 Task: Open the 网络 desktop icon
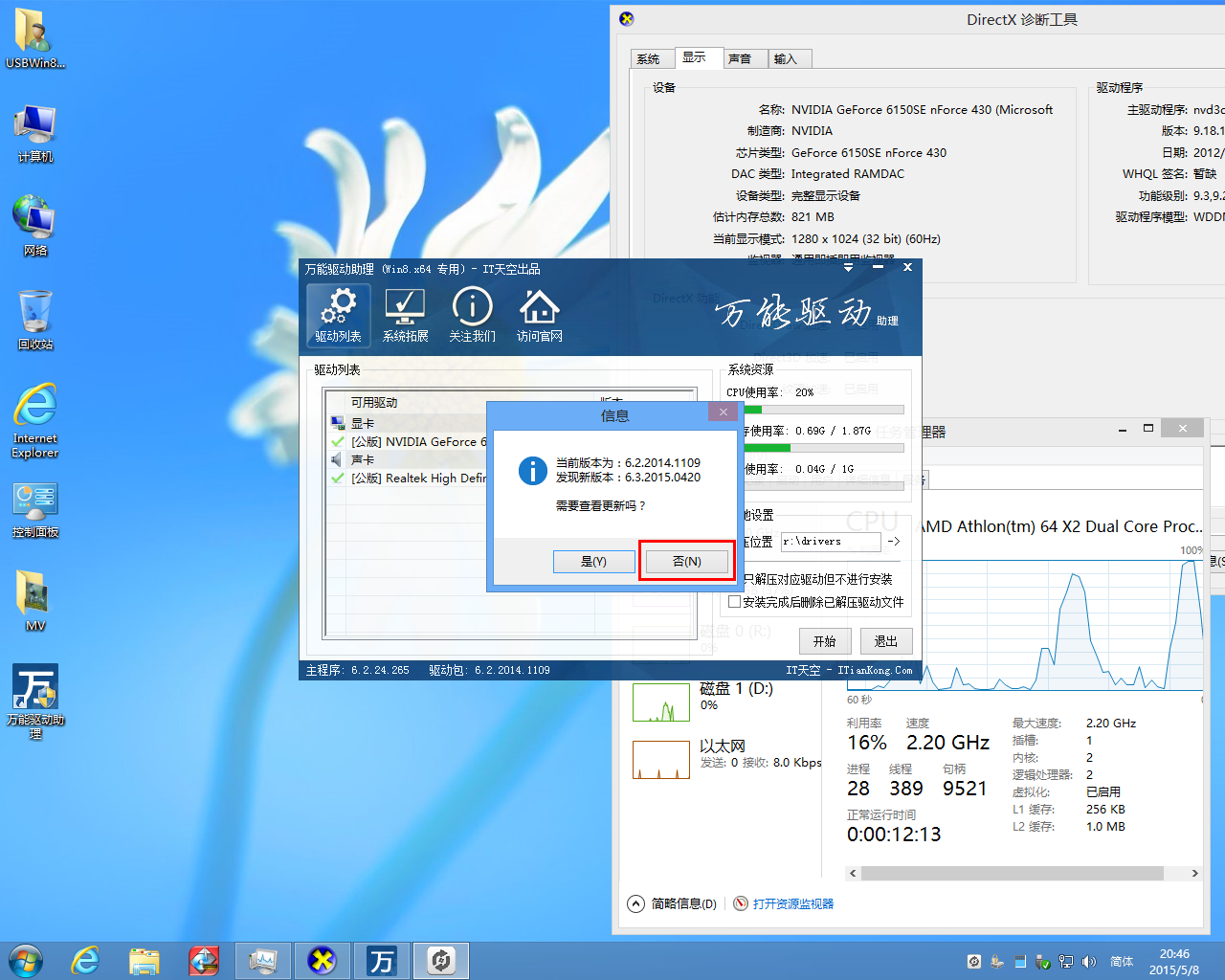pyautogui.click(x=35, y=226)
